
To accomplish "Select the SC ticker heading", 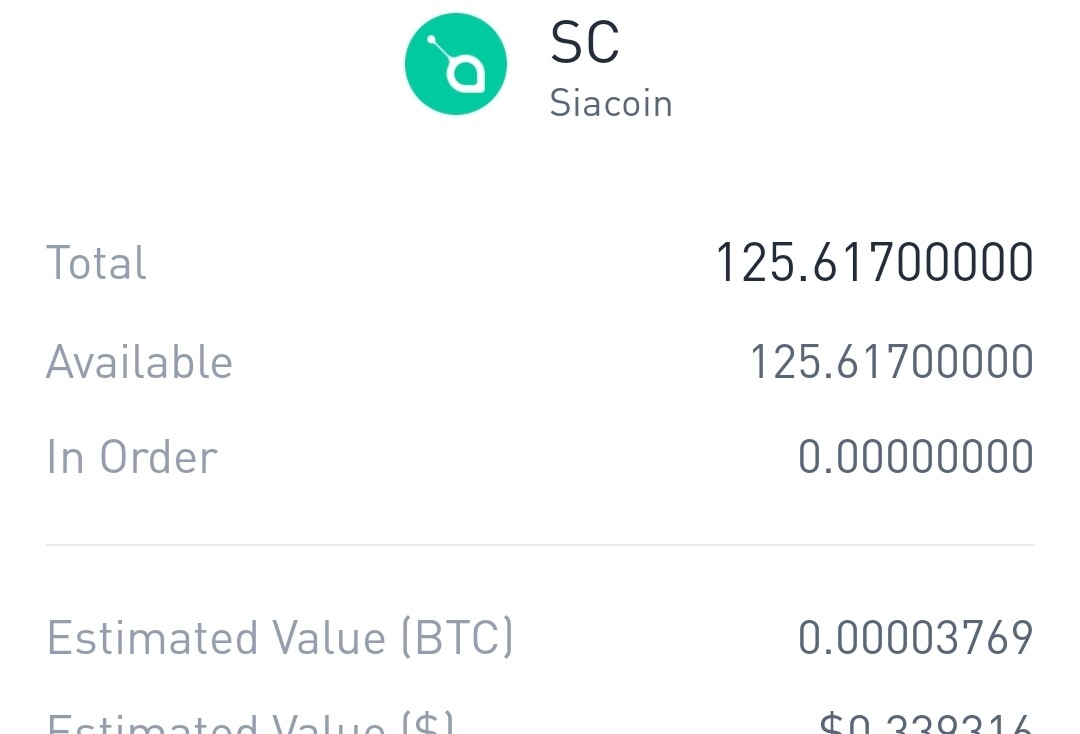I will coord(585,43).
